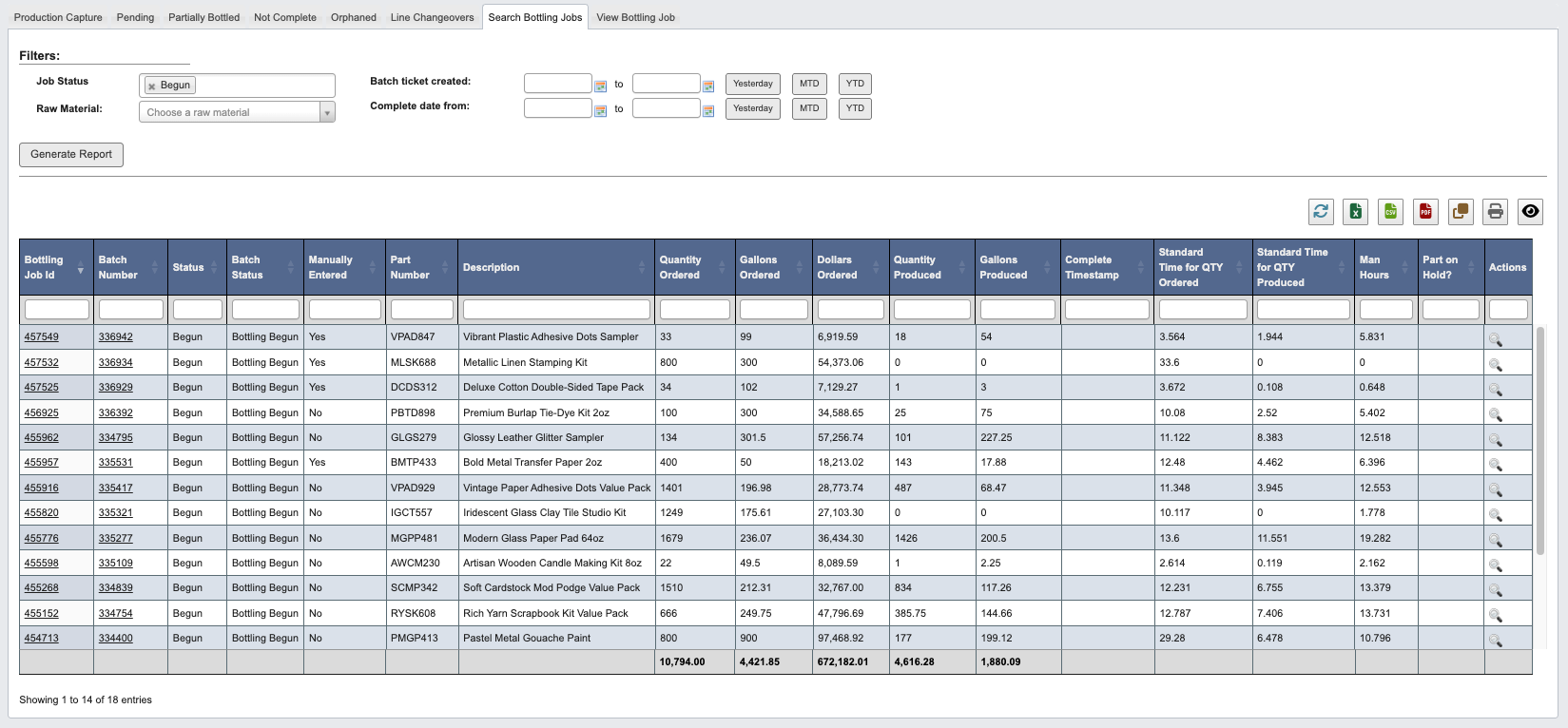Click the Generate Report button
Image resolution: width=1568 pixels, height=728 pixels.
[x=71, y=154]
